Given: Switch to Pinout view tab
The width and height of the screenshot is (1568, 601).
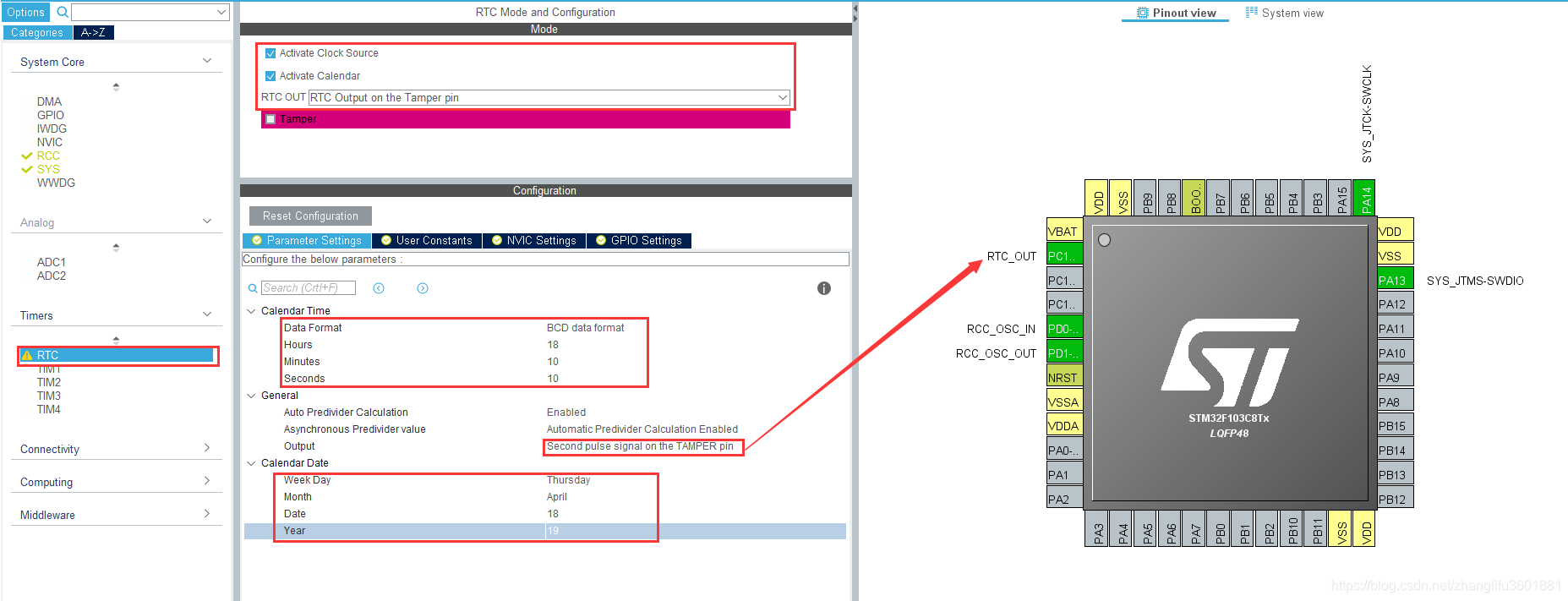Looking at the screenshot, I should point(1176,13).
